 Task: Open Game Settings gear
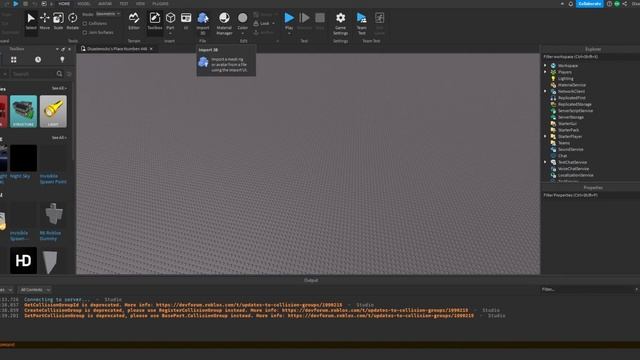click(340, 23)
